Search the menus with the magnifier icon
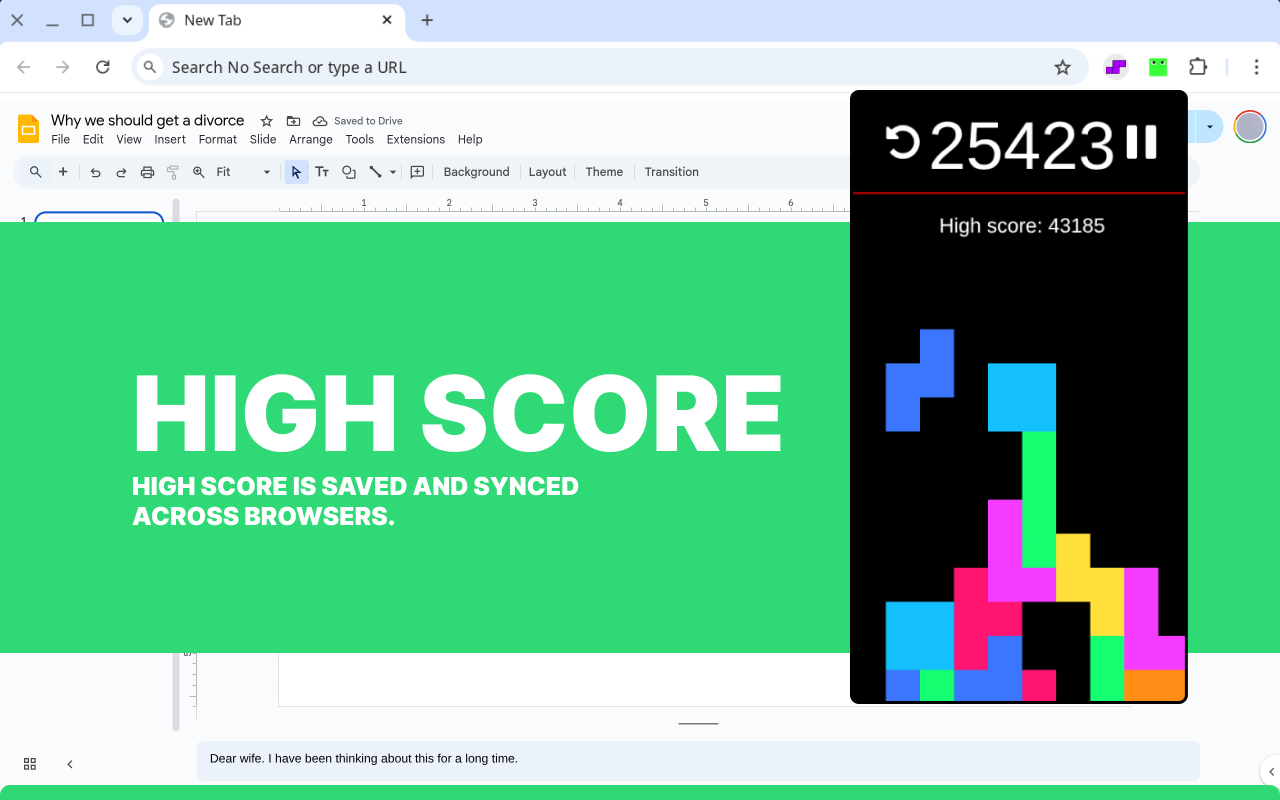 point(36,172)
